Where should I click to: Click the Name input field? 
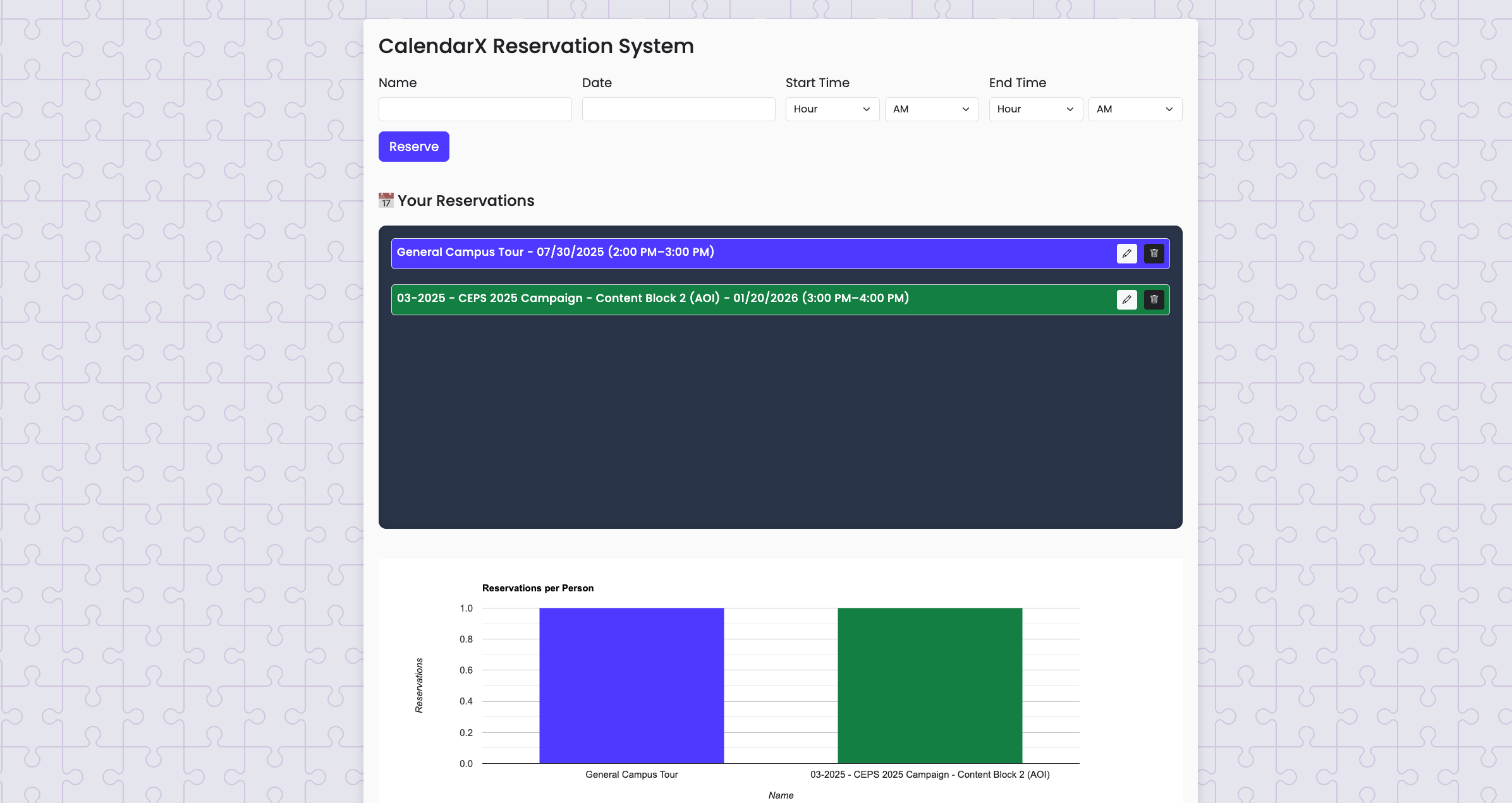[x=475, y=109]
